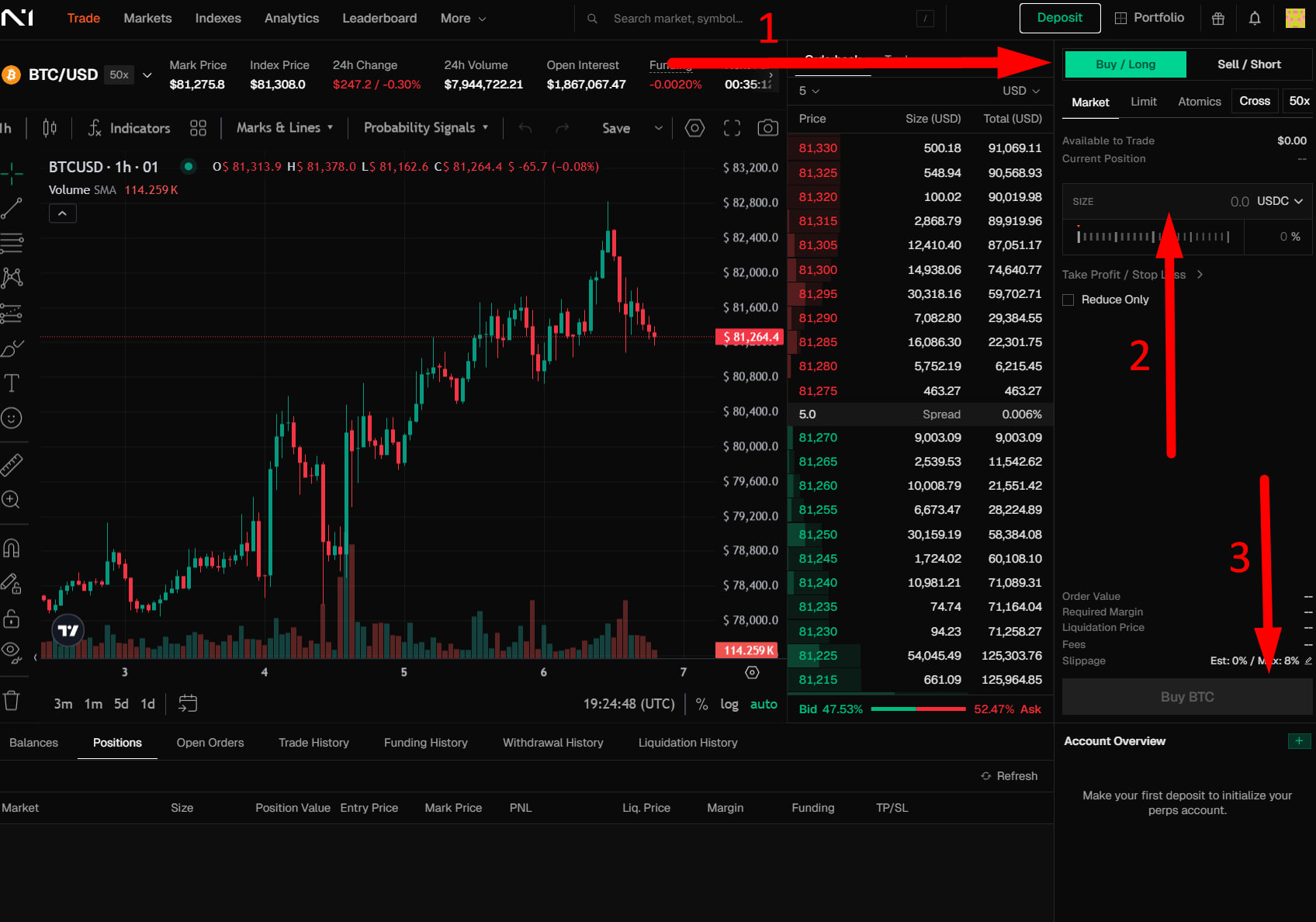Adjust the order size percentage slider
The width and height of the screenshot is (1316, 922).
[x=1153, y=237]
